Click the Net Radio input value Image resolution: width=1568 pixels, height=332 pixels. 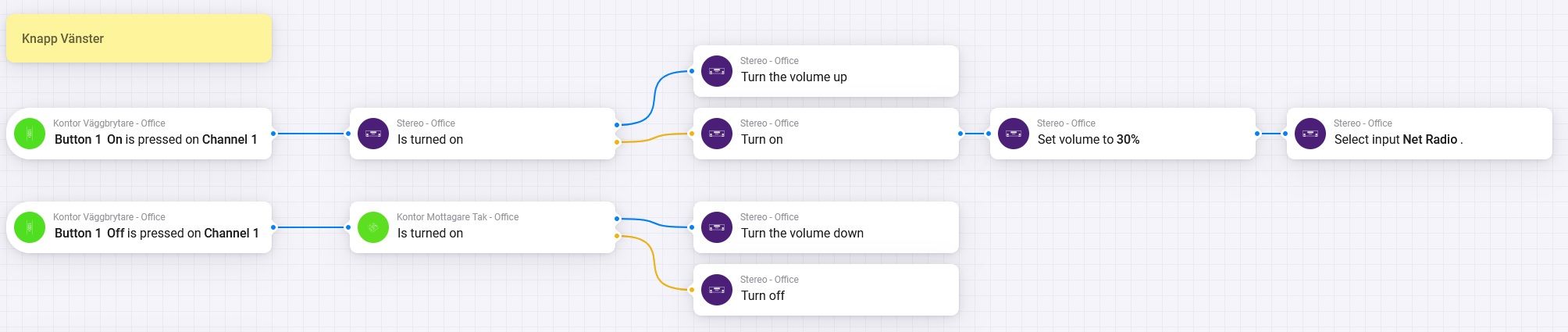(1430, 140)
